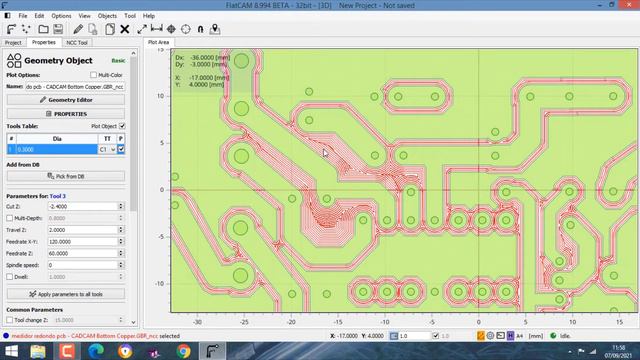The image size is (640, 360).
Task: Click the Open Excellon dots icon
Action: (x=26, y=29)
